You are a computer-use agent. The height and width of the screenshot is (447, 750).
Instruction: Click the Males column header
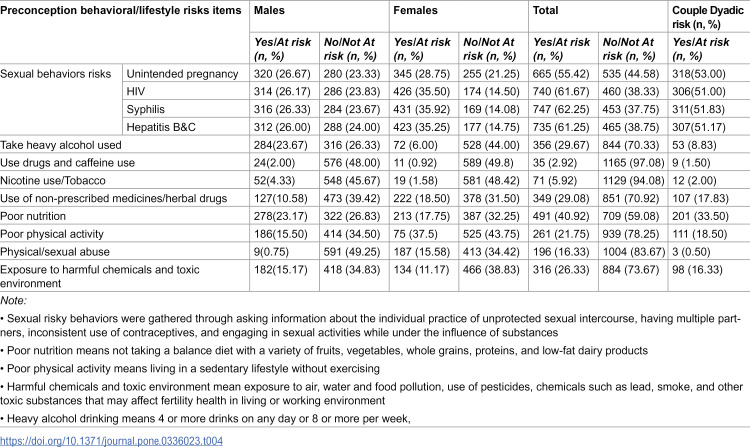click(269, 10)
